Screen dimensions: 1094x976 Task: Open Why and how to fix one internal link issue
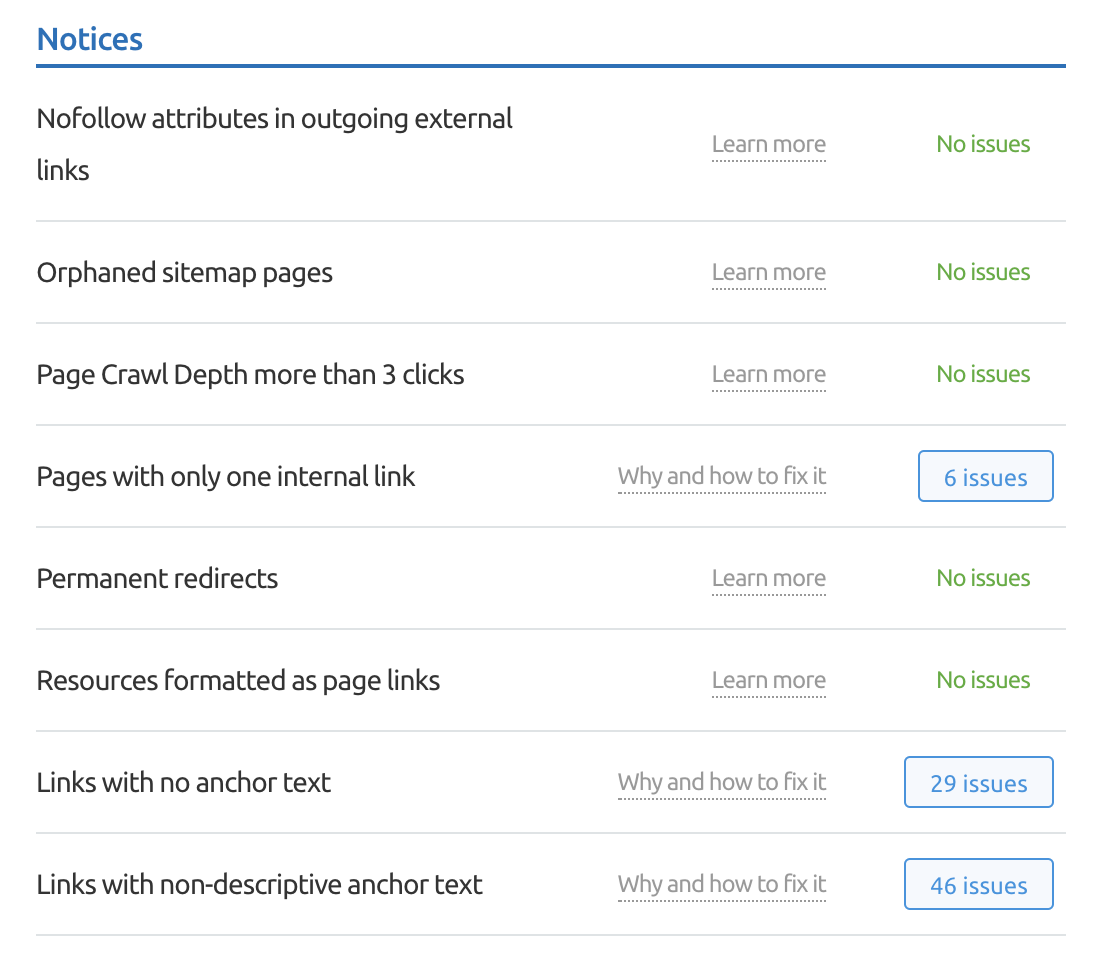click(722, 476)
